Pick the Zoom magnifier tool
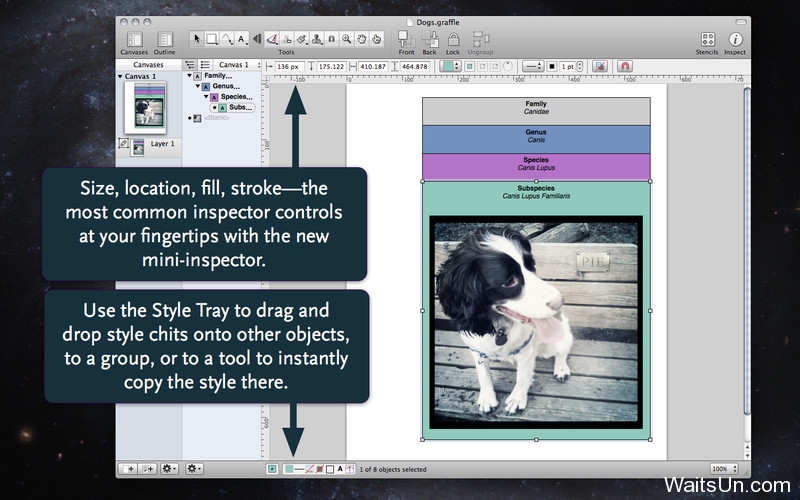800x500 pixels. coord(346,39)
